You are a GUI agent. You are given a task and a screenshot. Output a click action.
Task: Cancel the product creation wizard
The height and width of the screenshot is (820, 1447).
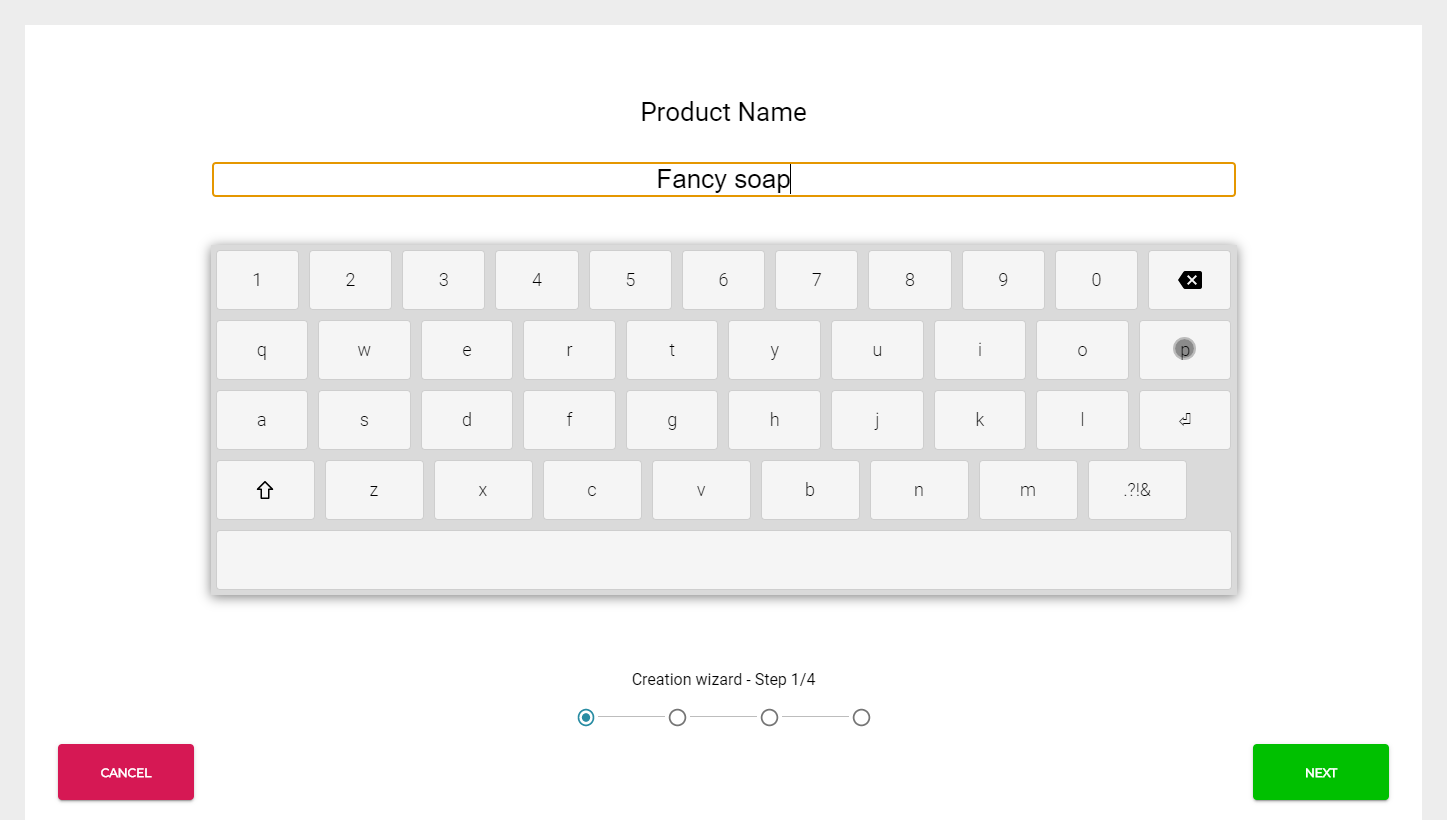pyautogui.click(x=125, y=772)
